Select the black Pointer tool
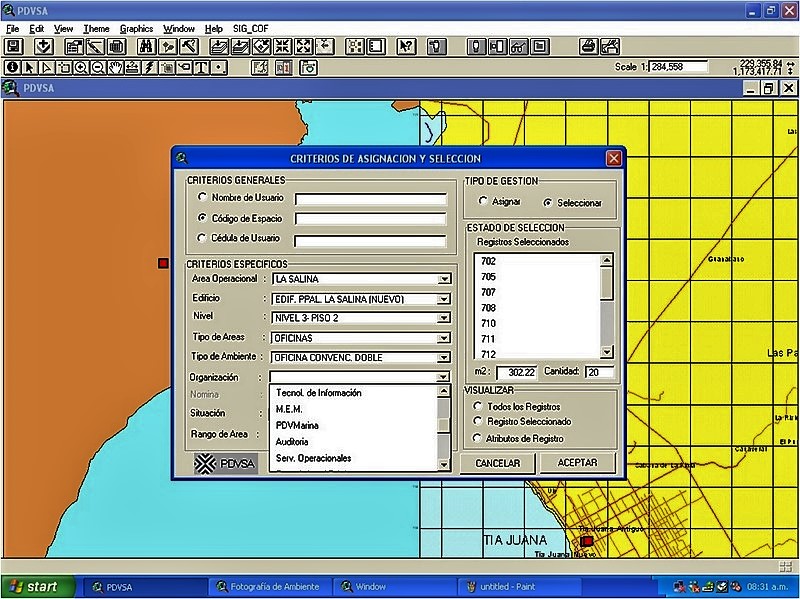Screen dimensions: 800x599 (x=30, y=67)
